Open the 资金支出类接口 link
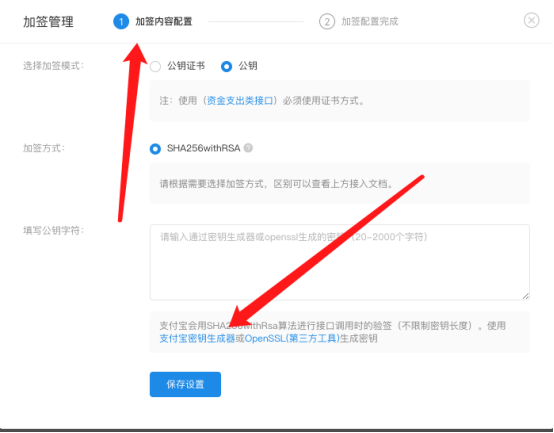The height and width of the screenshot is (433, 554). (240, 101)
